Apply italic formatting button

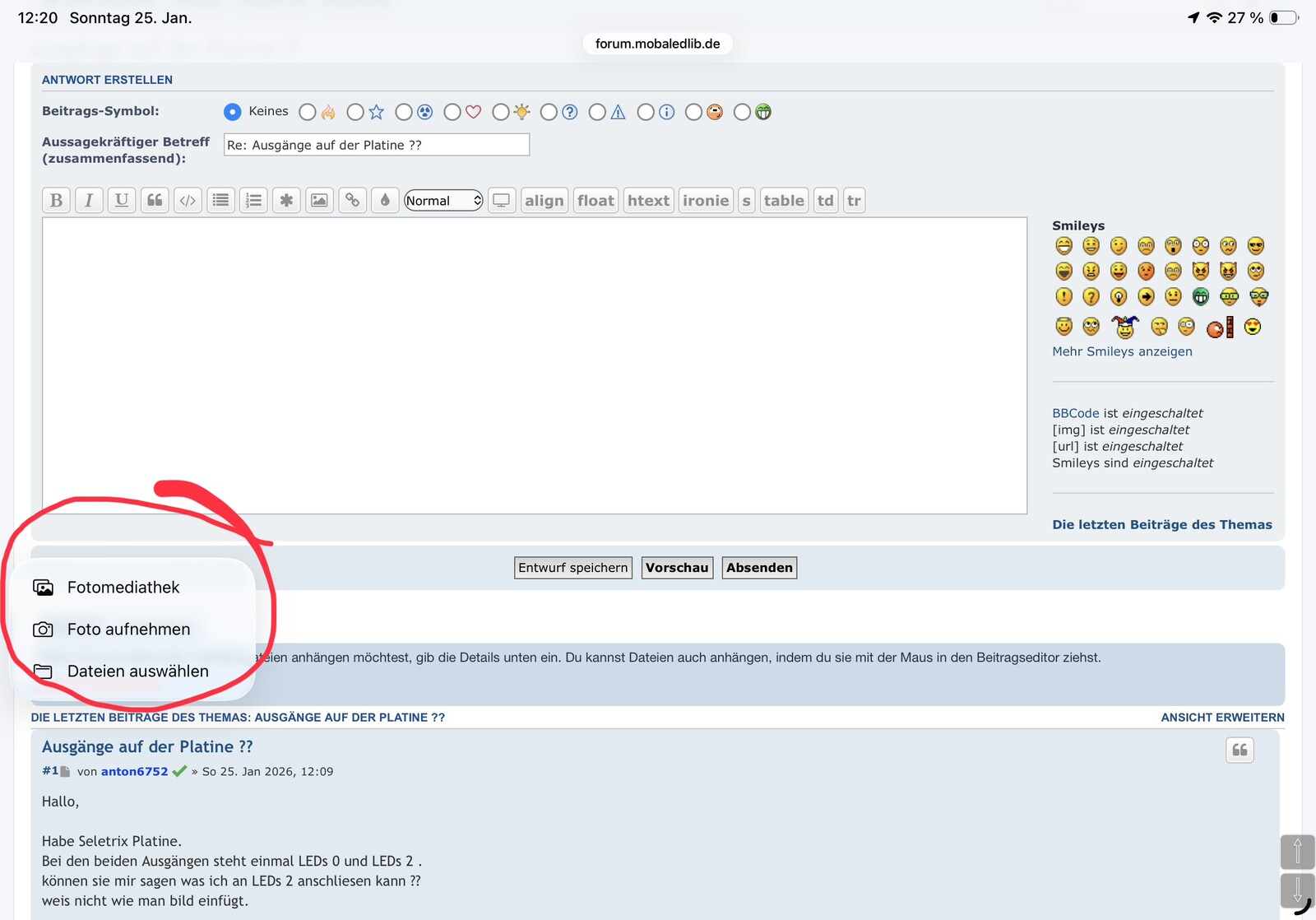tap(89, 200)
